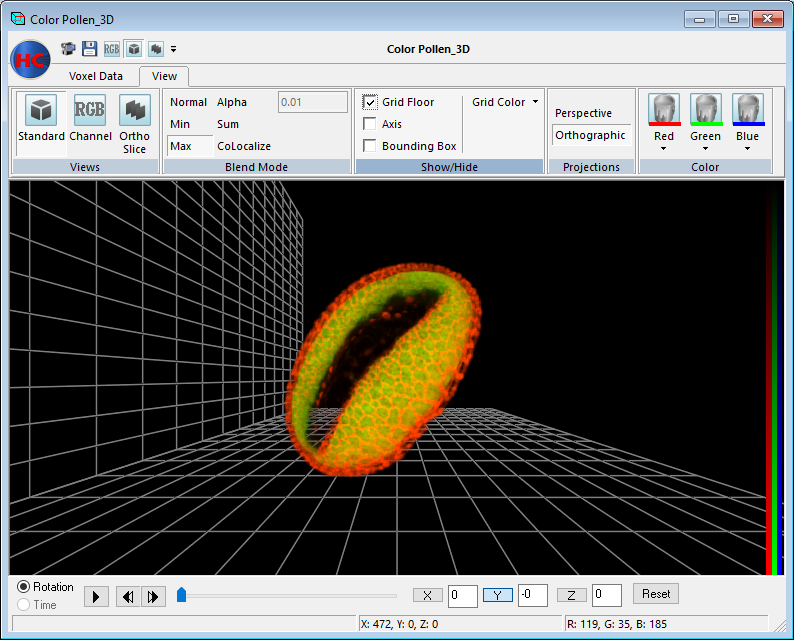
Task: Enable the Axis checkbox
Action: (370, 124)
